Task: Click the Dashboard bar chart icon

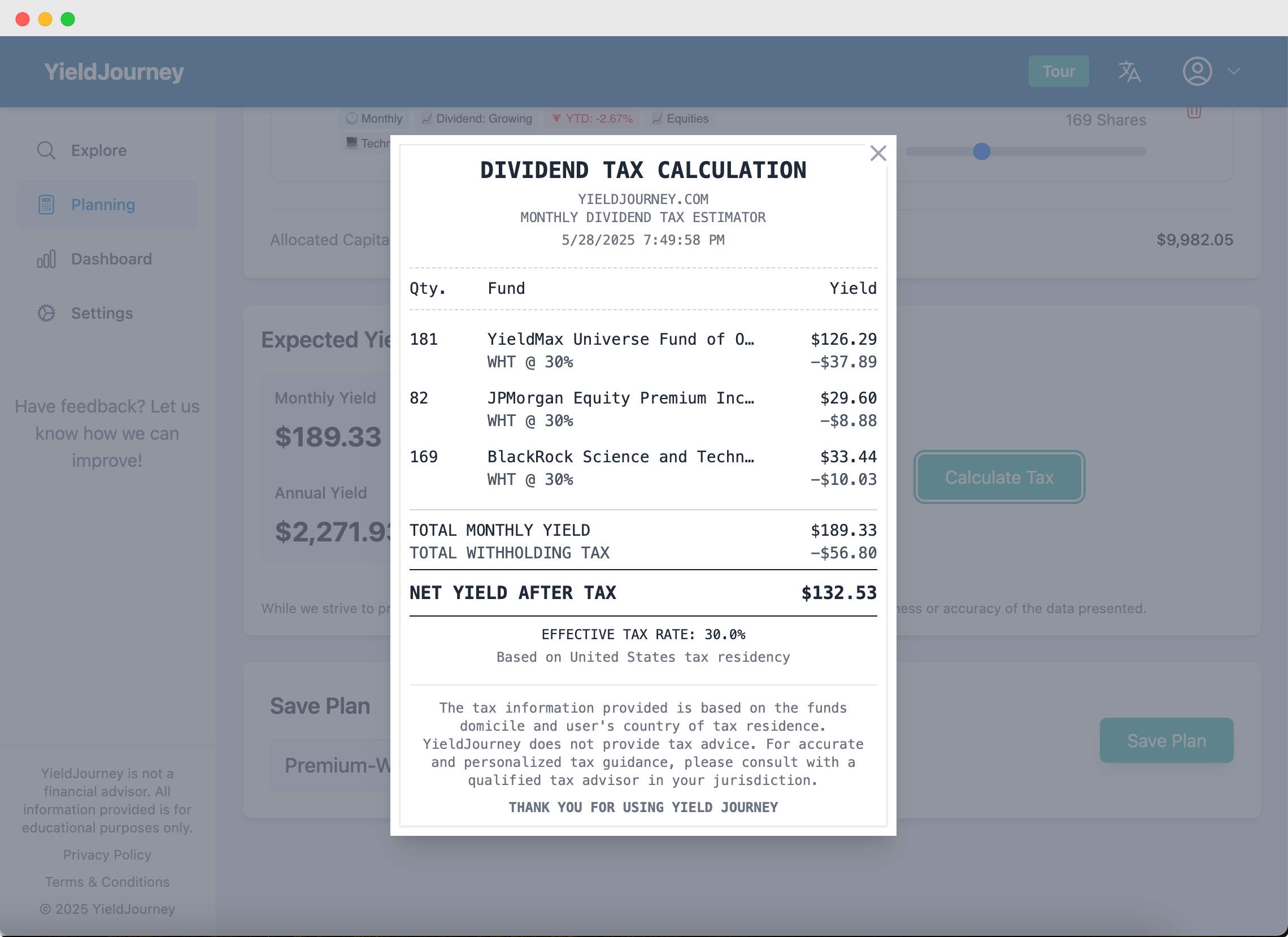Action: pyautogui.click(x=46, y=258)
